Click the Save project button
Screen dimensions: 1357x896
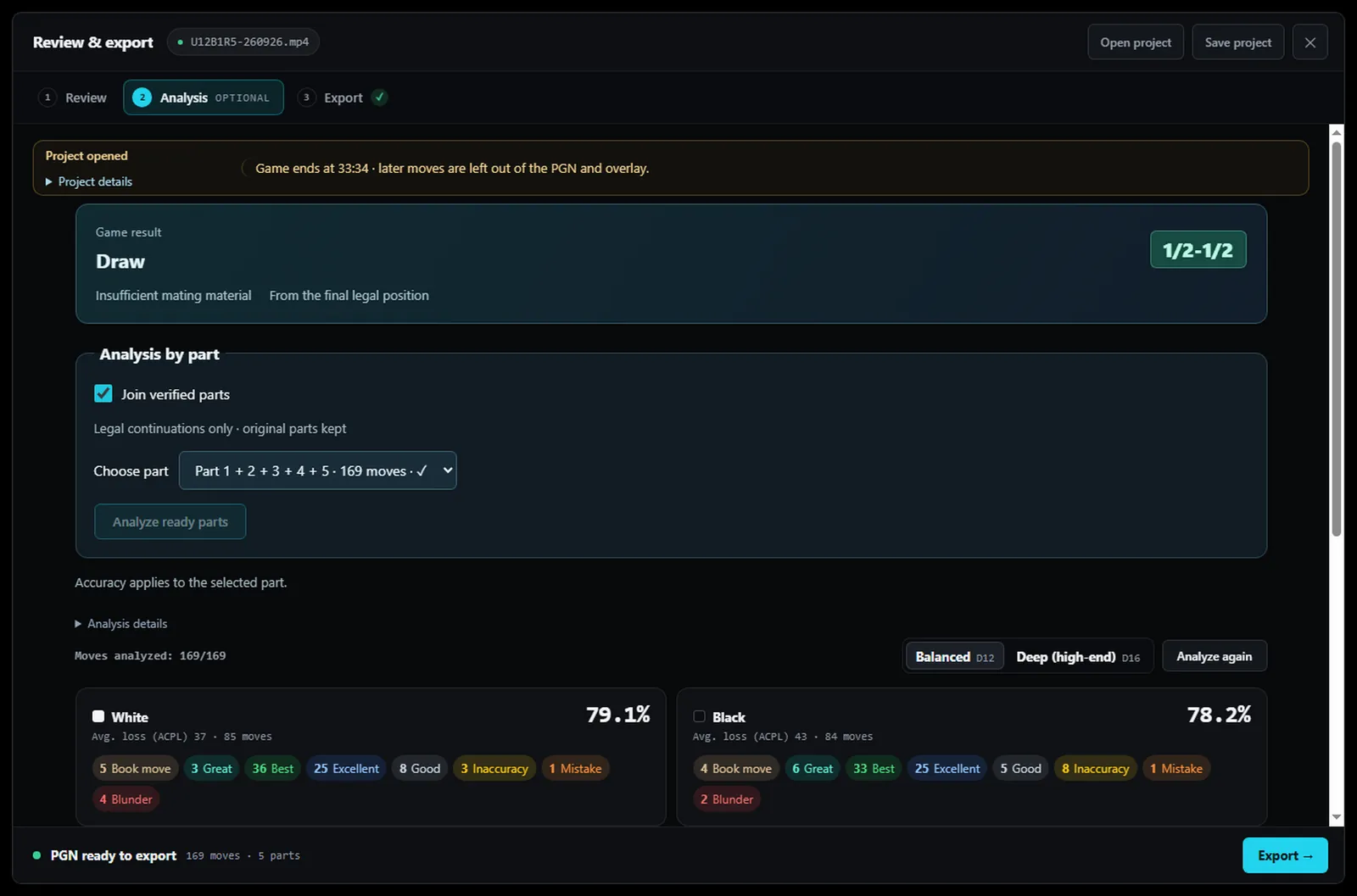[1237, 42]
